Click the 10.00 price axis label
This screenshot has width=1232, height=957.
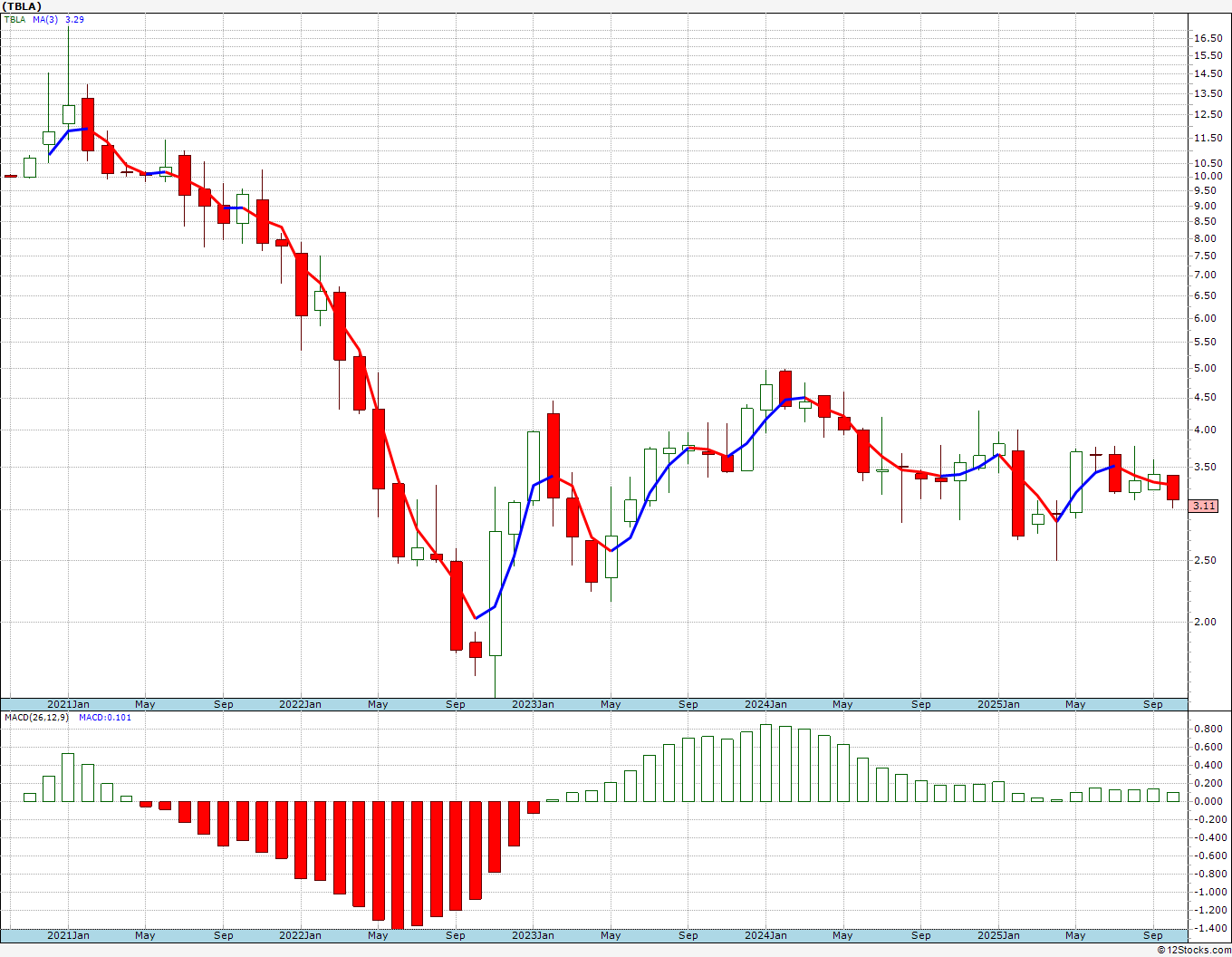[x=1207, y=176]
